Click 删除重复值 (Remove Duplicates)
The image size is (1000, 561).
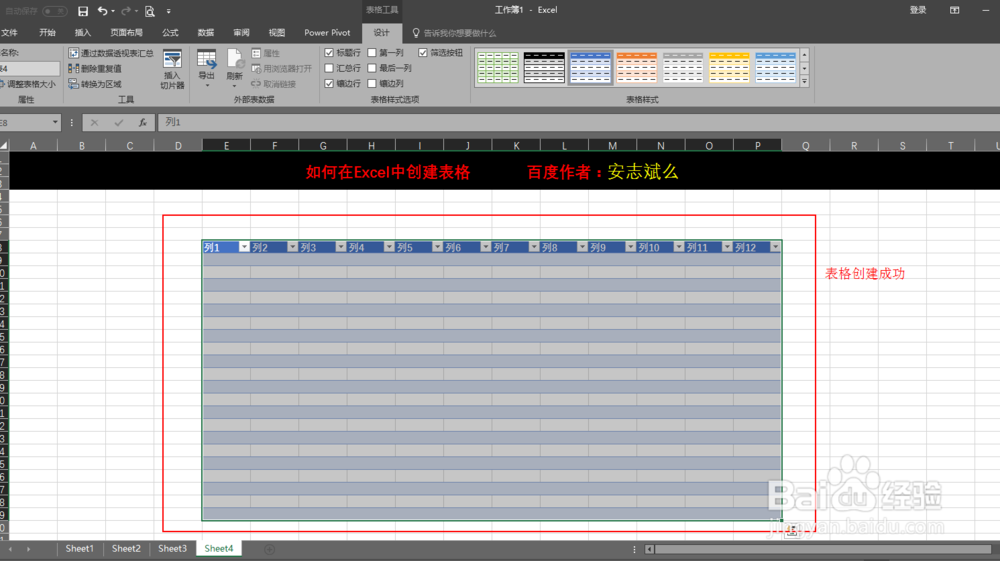pyautogui.click(x=95, y=68)
